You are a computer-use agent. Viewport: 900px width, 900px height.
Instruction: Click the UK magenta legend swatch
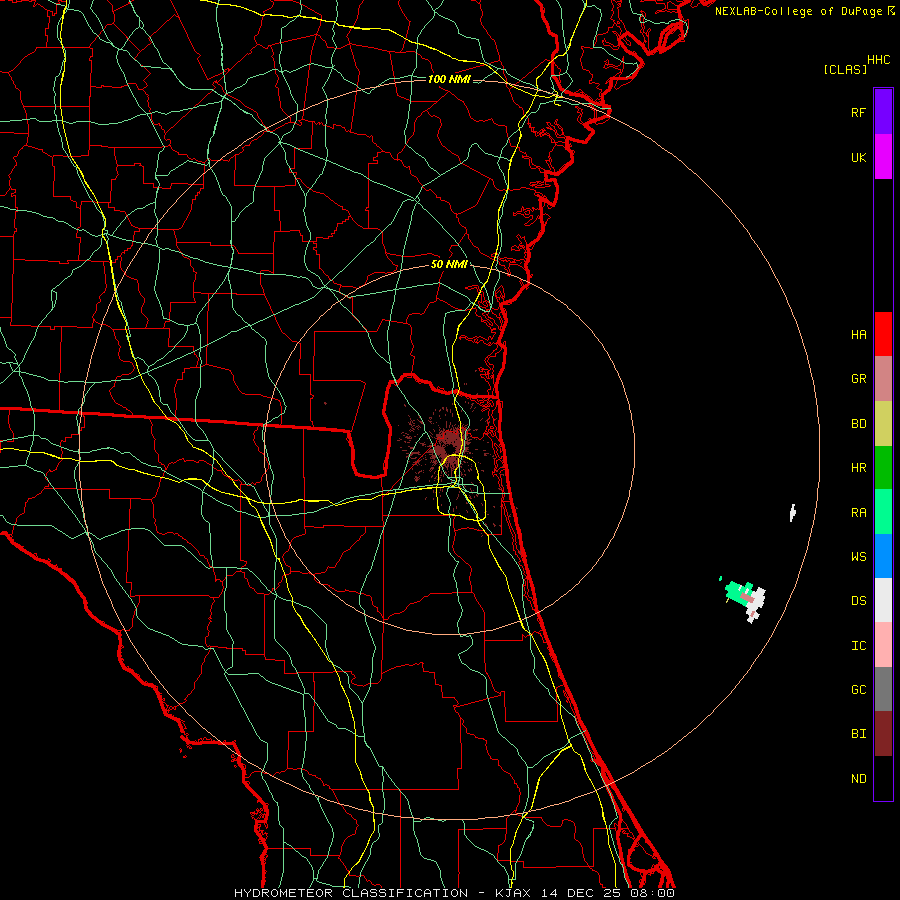[x=883, y=157]
